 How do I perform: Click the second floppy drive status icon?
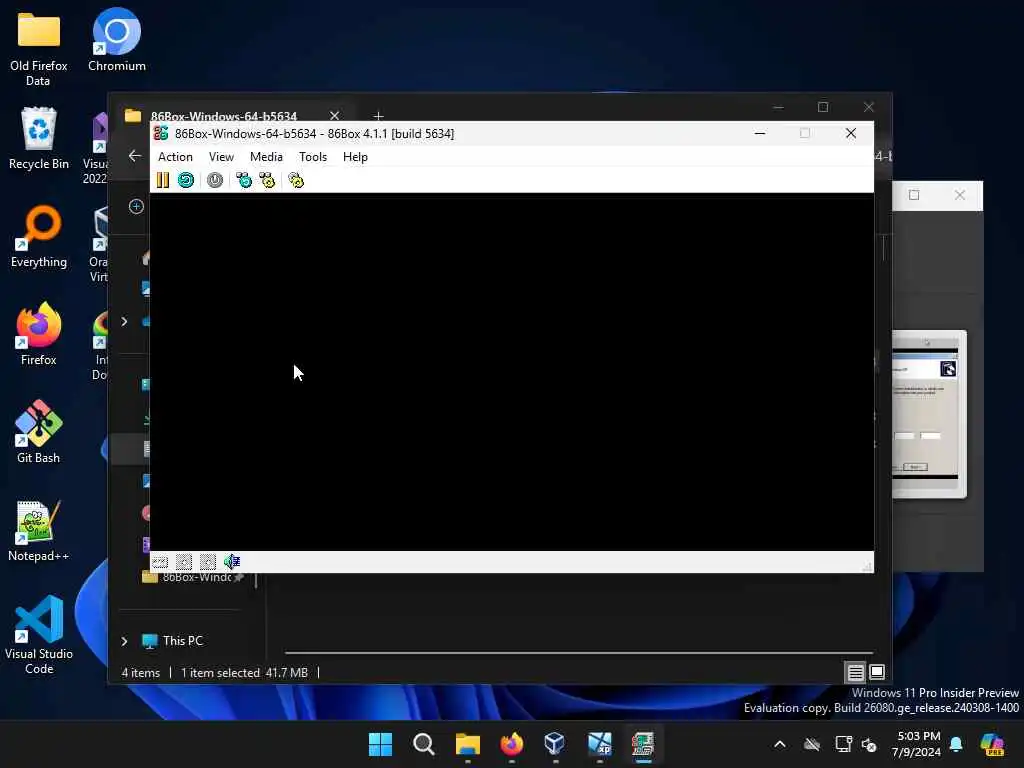pos(208,562)
